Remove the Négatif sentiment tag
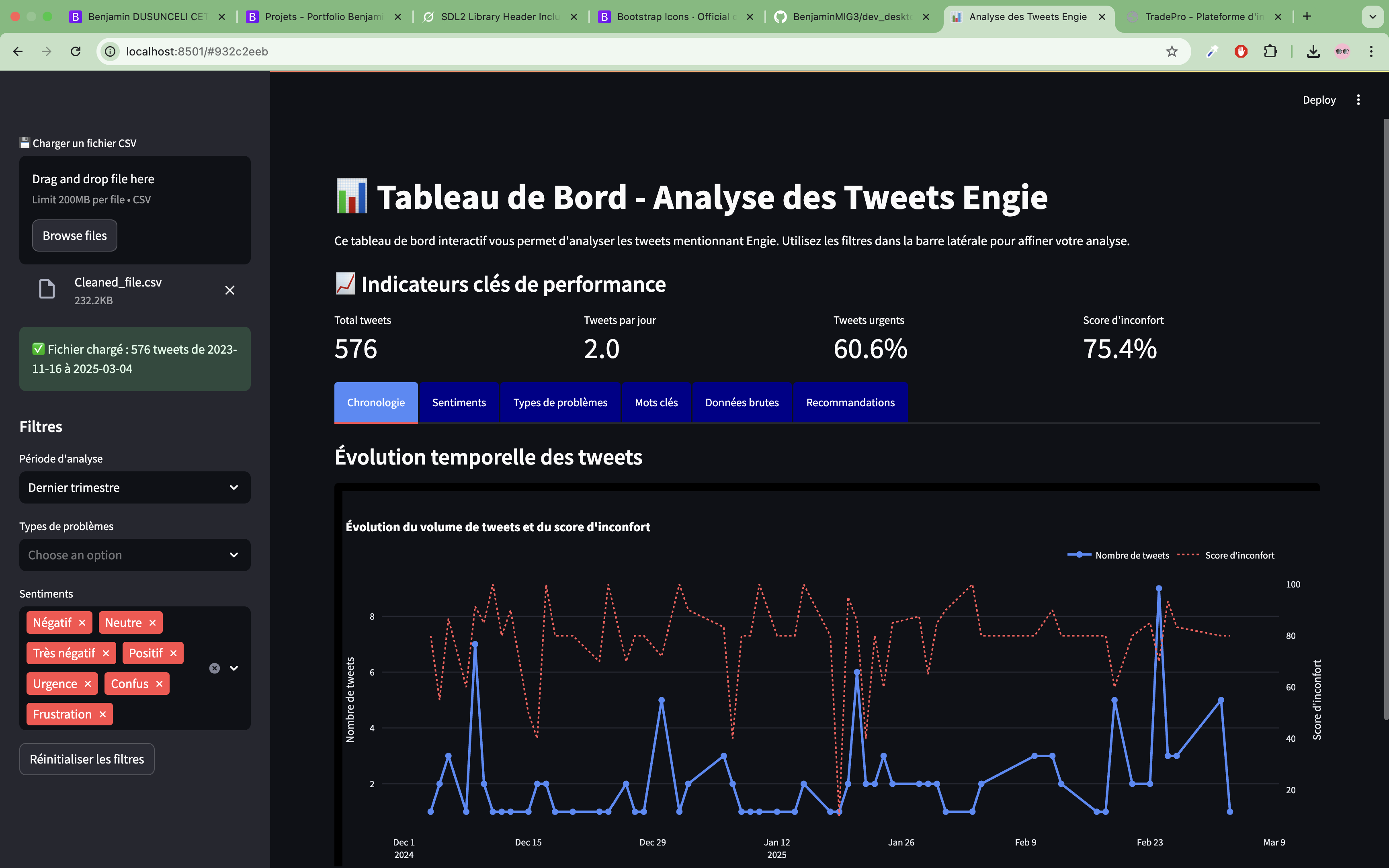Viewport: 1389px width, 868px height. pos(82,623)
